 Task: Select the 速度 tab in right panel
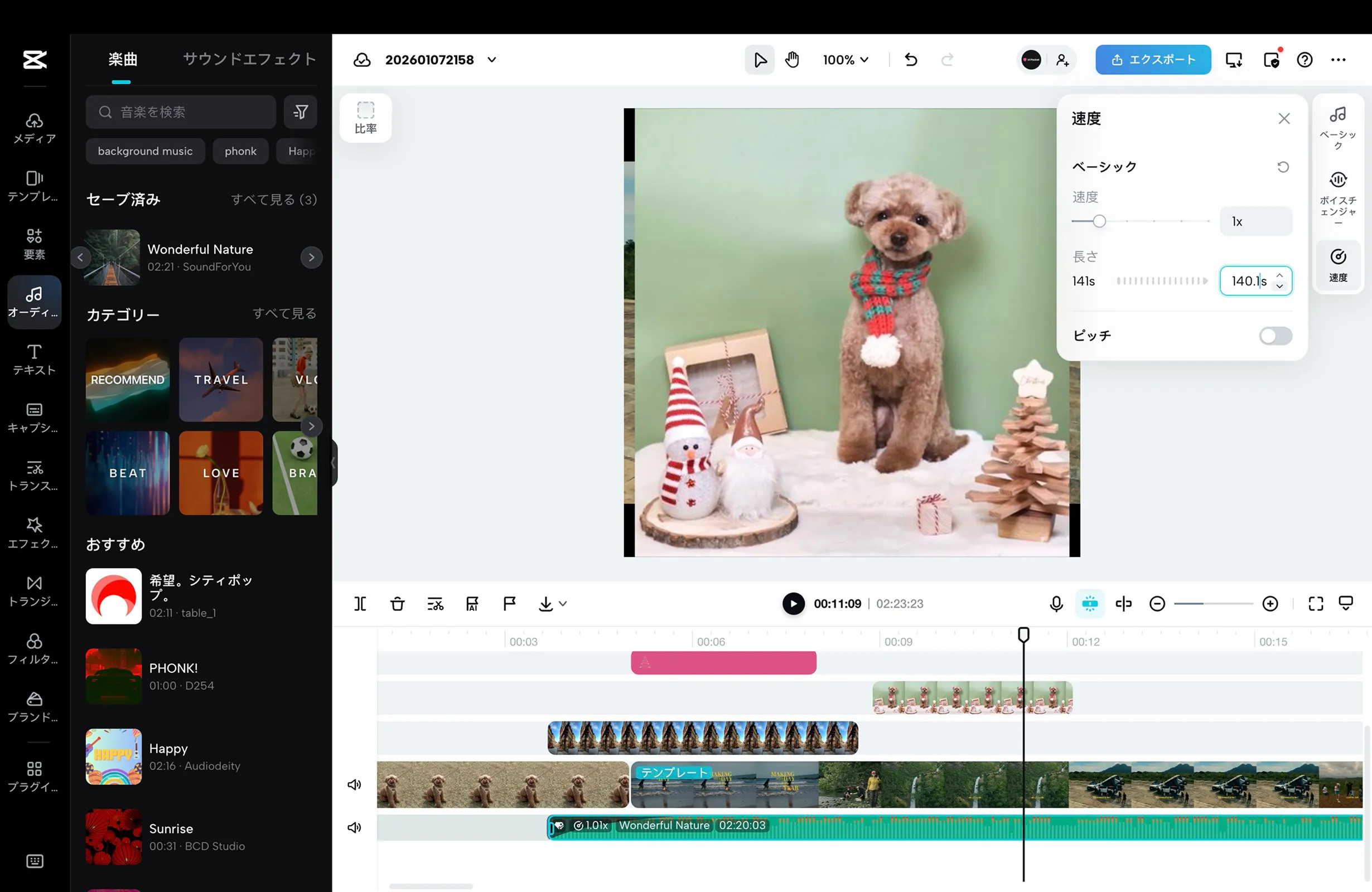(x=1337, y=265)
